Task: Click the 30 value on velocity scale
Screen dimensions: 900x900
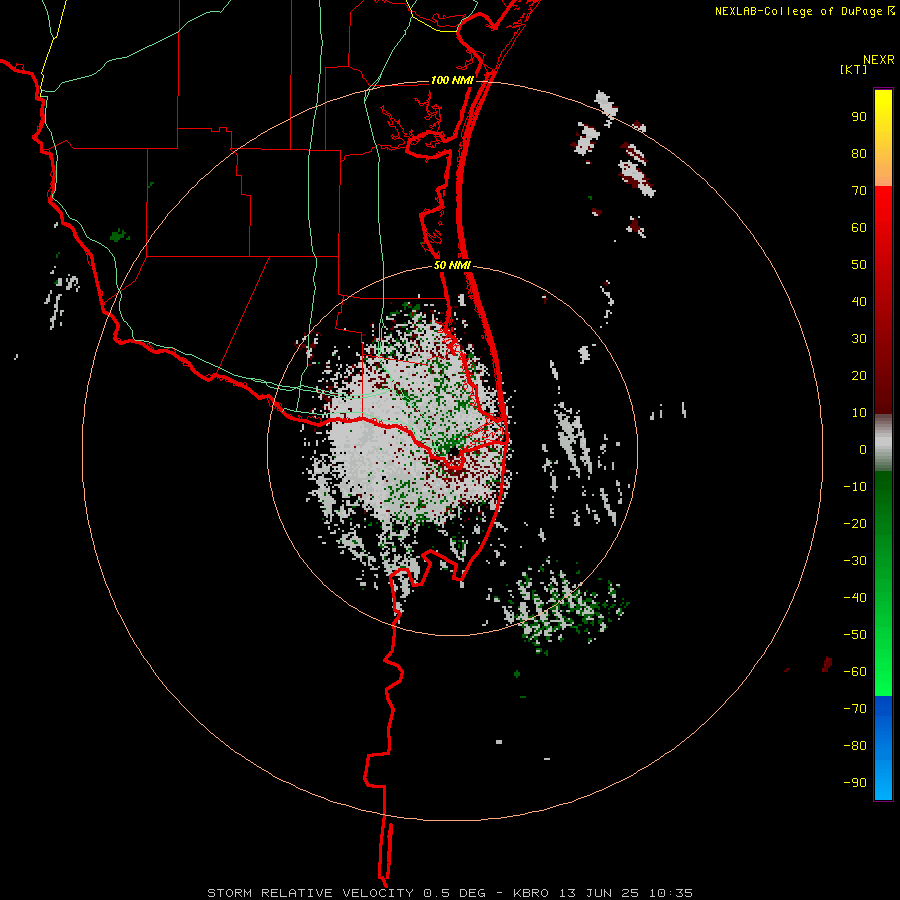Action: pos(859,339)
